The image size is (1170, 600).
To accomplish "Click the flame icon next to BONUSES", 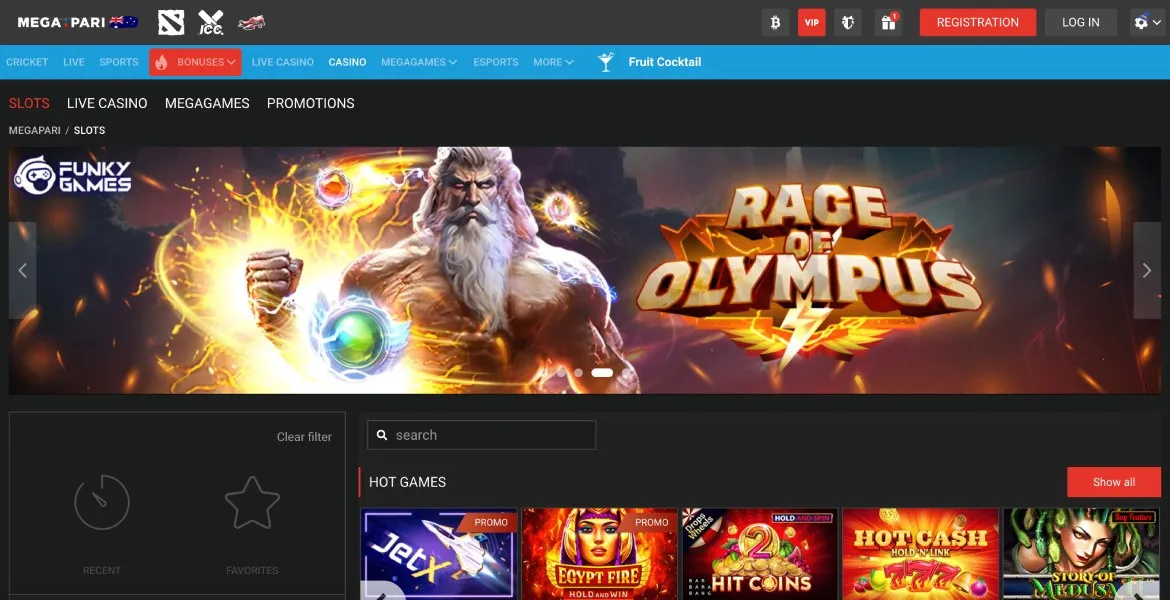I will pyautogui.click(x=161, y=61).
